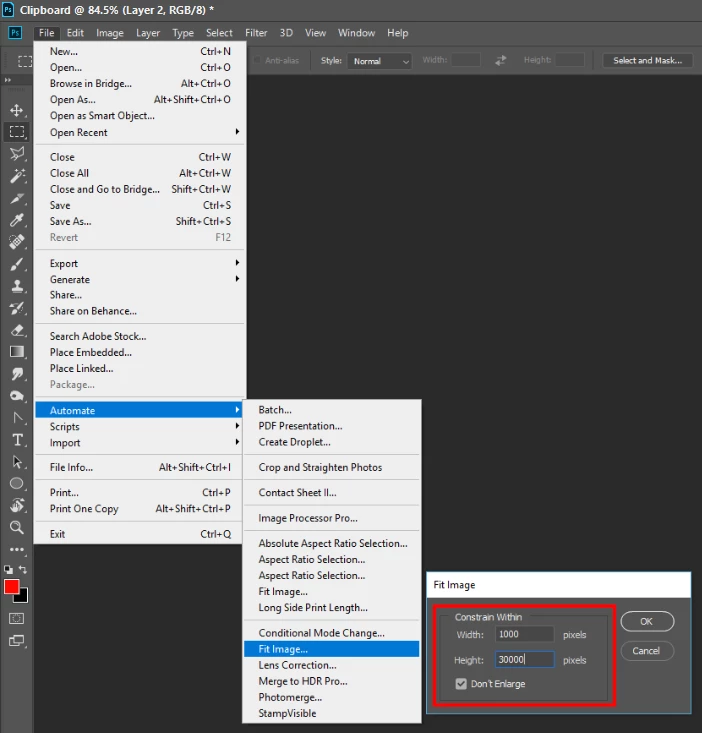Expand the Scripts submenu
The image size is (702, 733).
point(139,426)
